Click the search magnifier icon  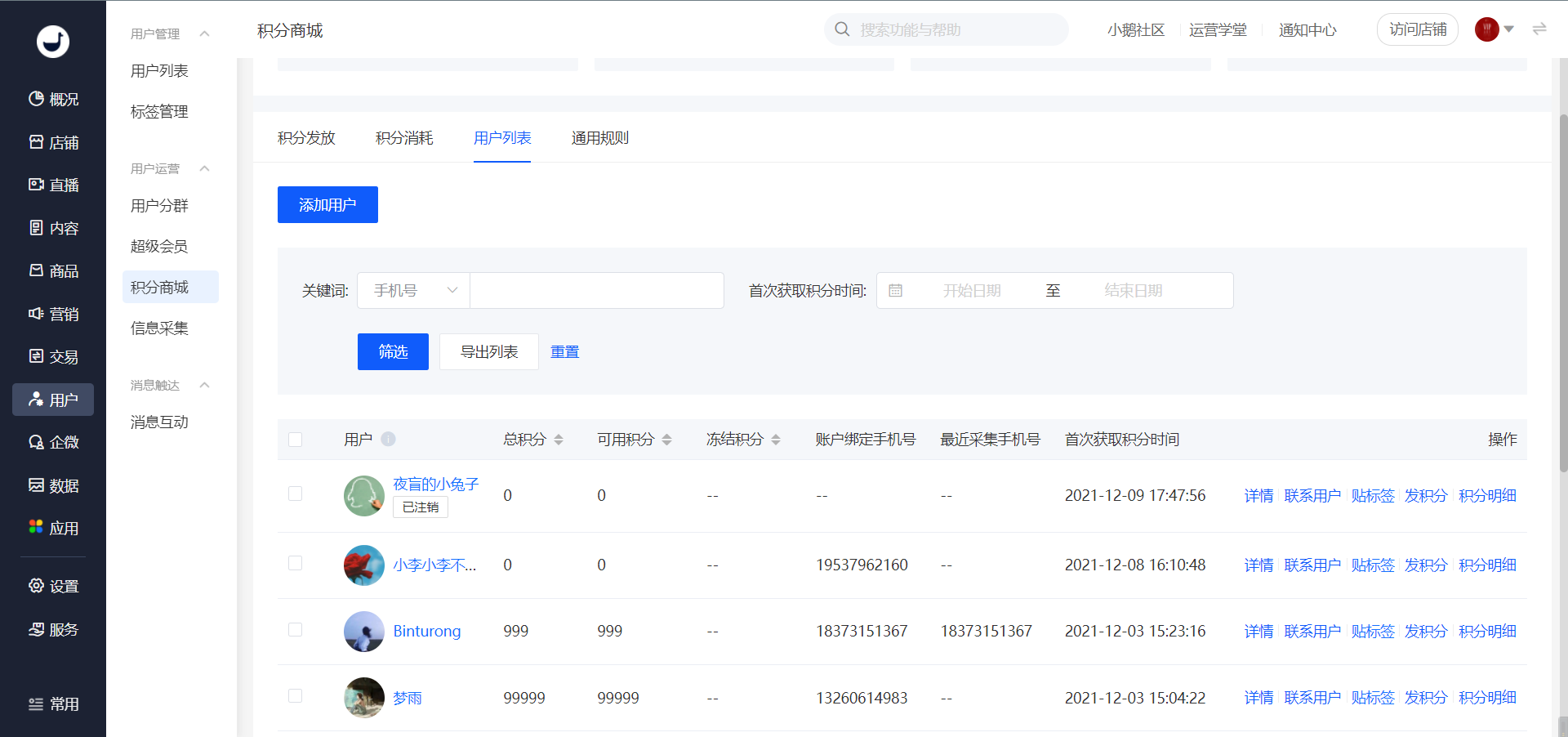pyautogui.click(x=842, y=29)
